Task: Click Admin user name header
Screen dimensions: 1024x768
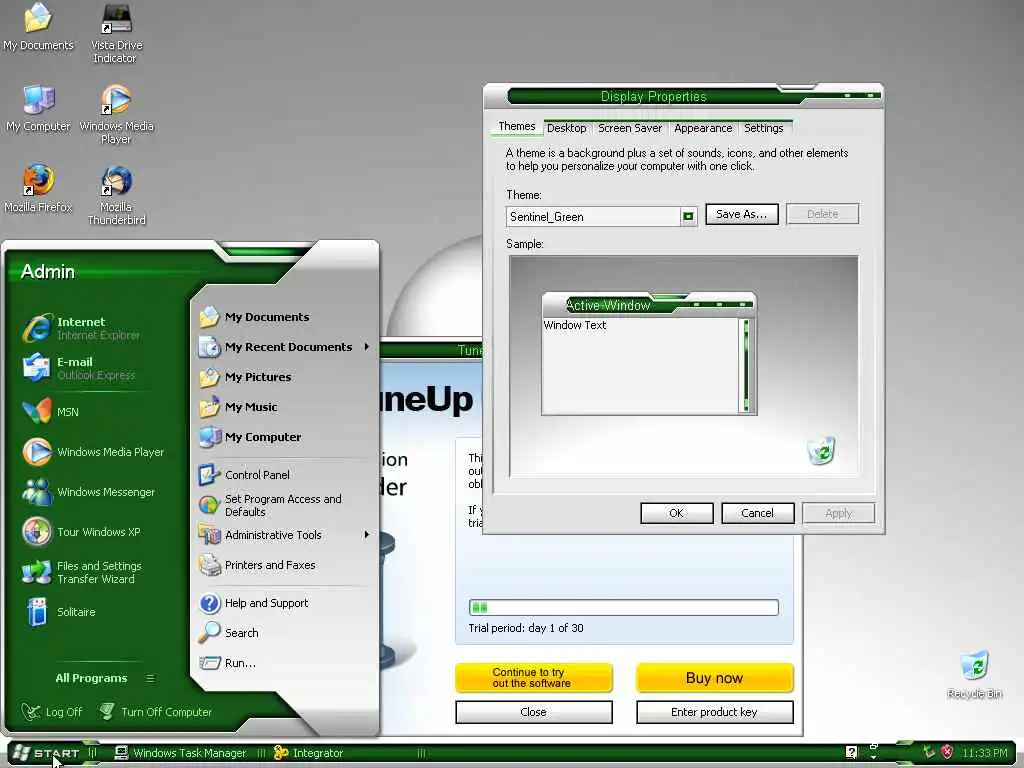Action: pos(48,272)
